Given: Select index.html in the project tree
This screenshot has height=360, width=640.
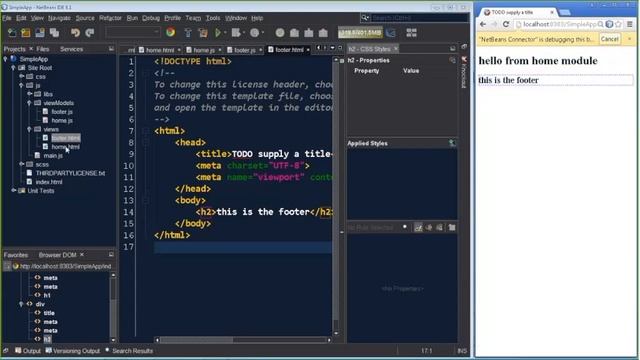Looking at the screenshot, I should pyautogui.click(x=49, y=182).
